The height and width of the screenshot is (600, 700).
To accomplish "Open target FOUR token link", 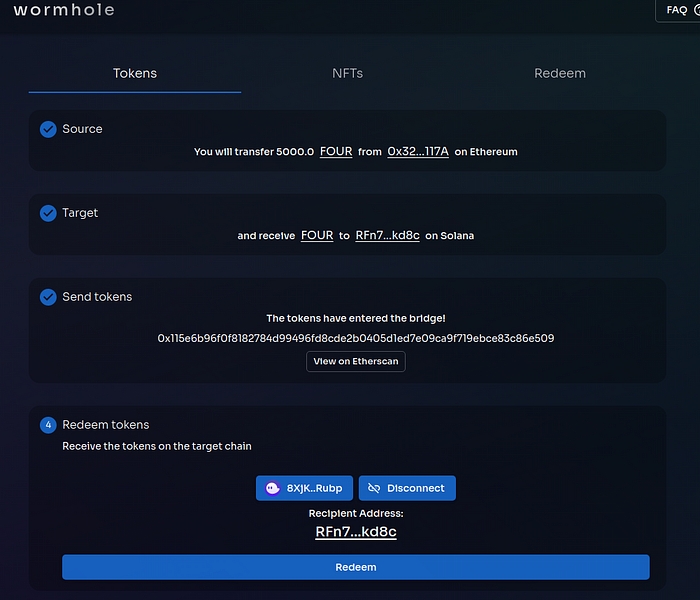I will [317, 236].
